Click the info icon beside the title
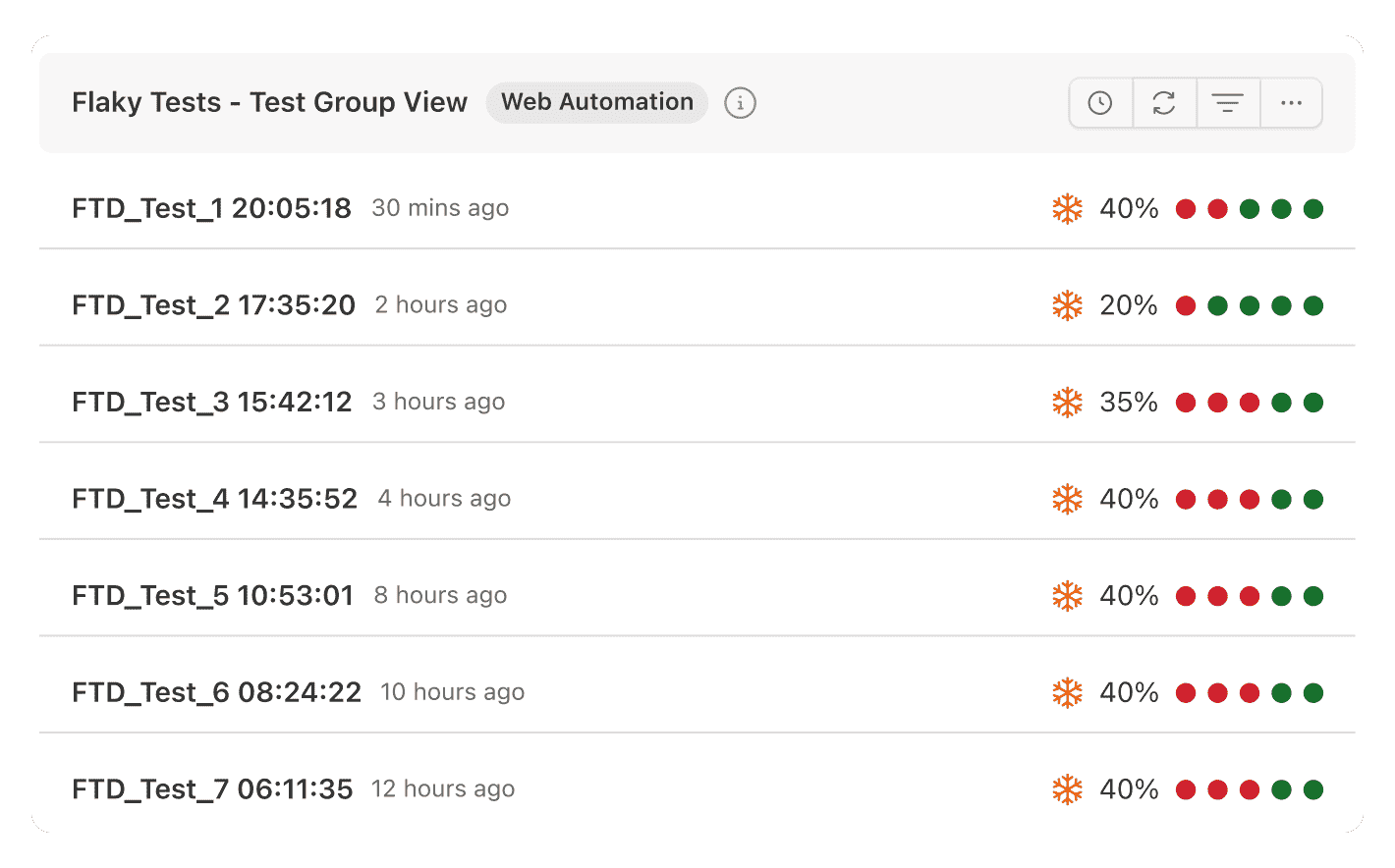1395x868 pixels. tap(740, 102)
